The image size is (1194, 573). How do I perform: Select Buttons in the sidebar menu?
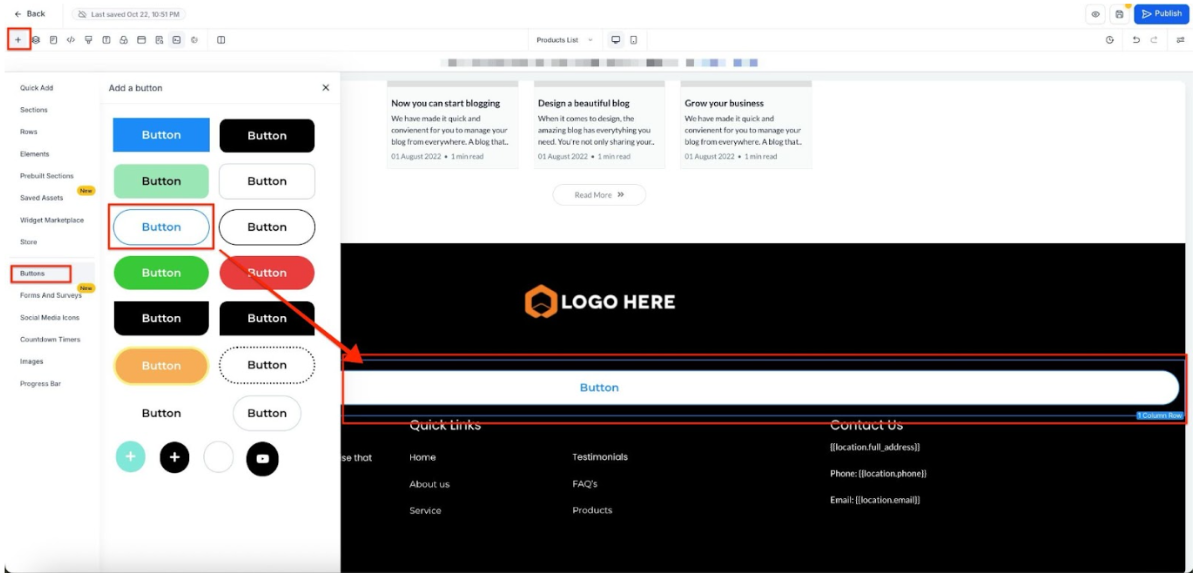33,273
